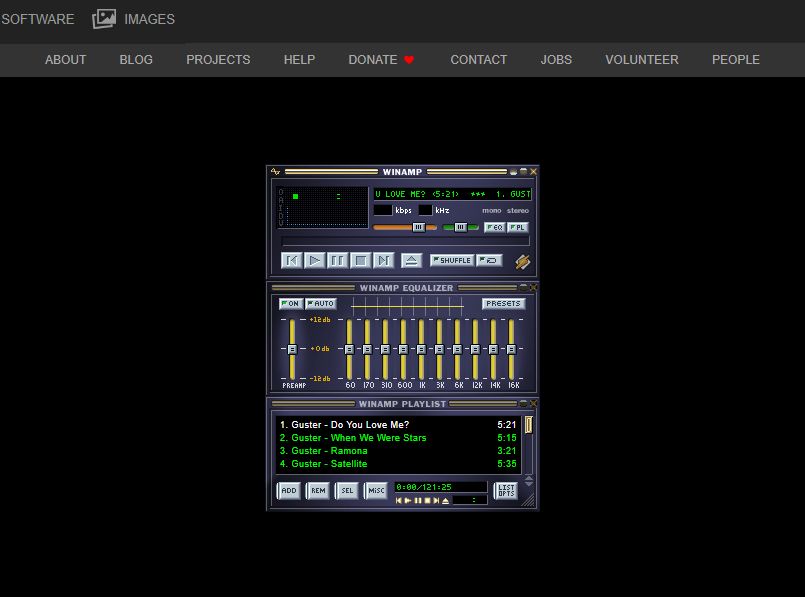This screenshot has width=805, height=600.
Task: Click the large Eject button to open file
Action: pos(411,260)
